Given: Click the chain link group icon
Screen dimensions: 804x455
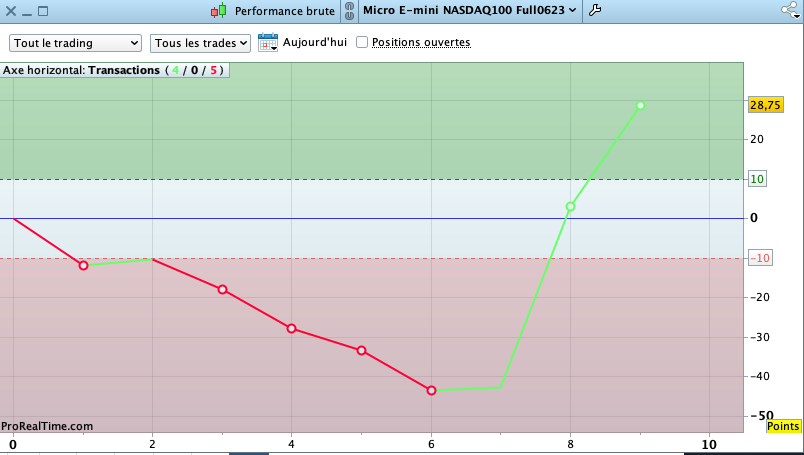Looking at the screenshot, I should tap(349, 11).
